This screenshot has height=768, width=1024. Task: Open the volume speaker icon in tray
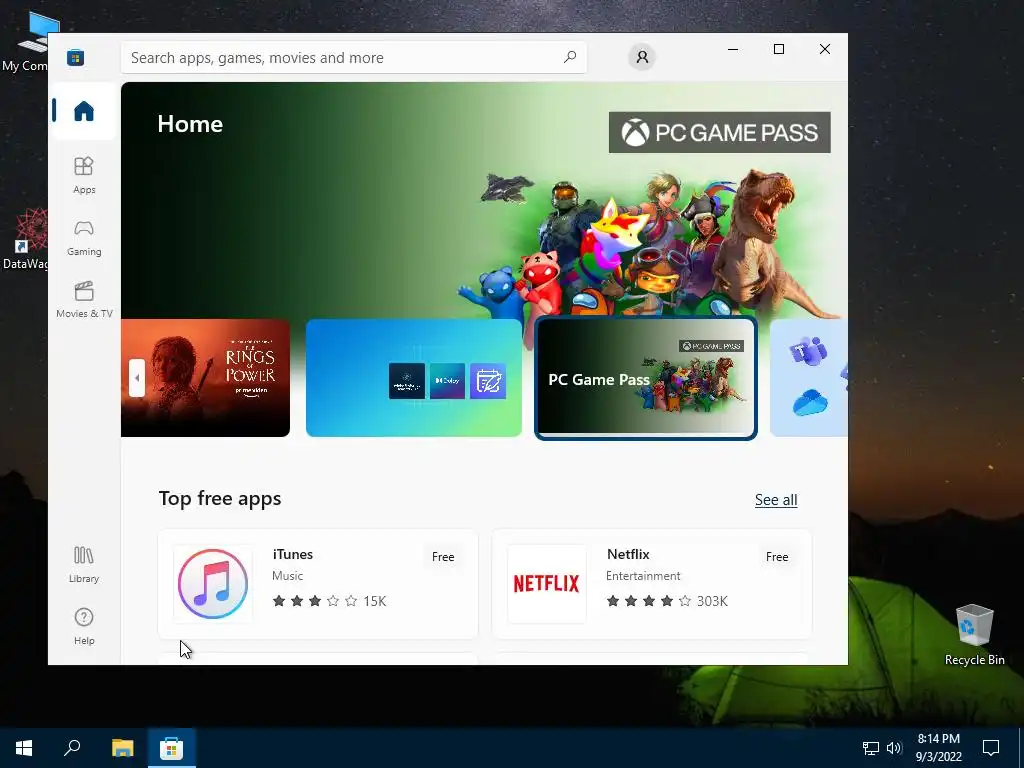coord(894,748)
